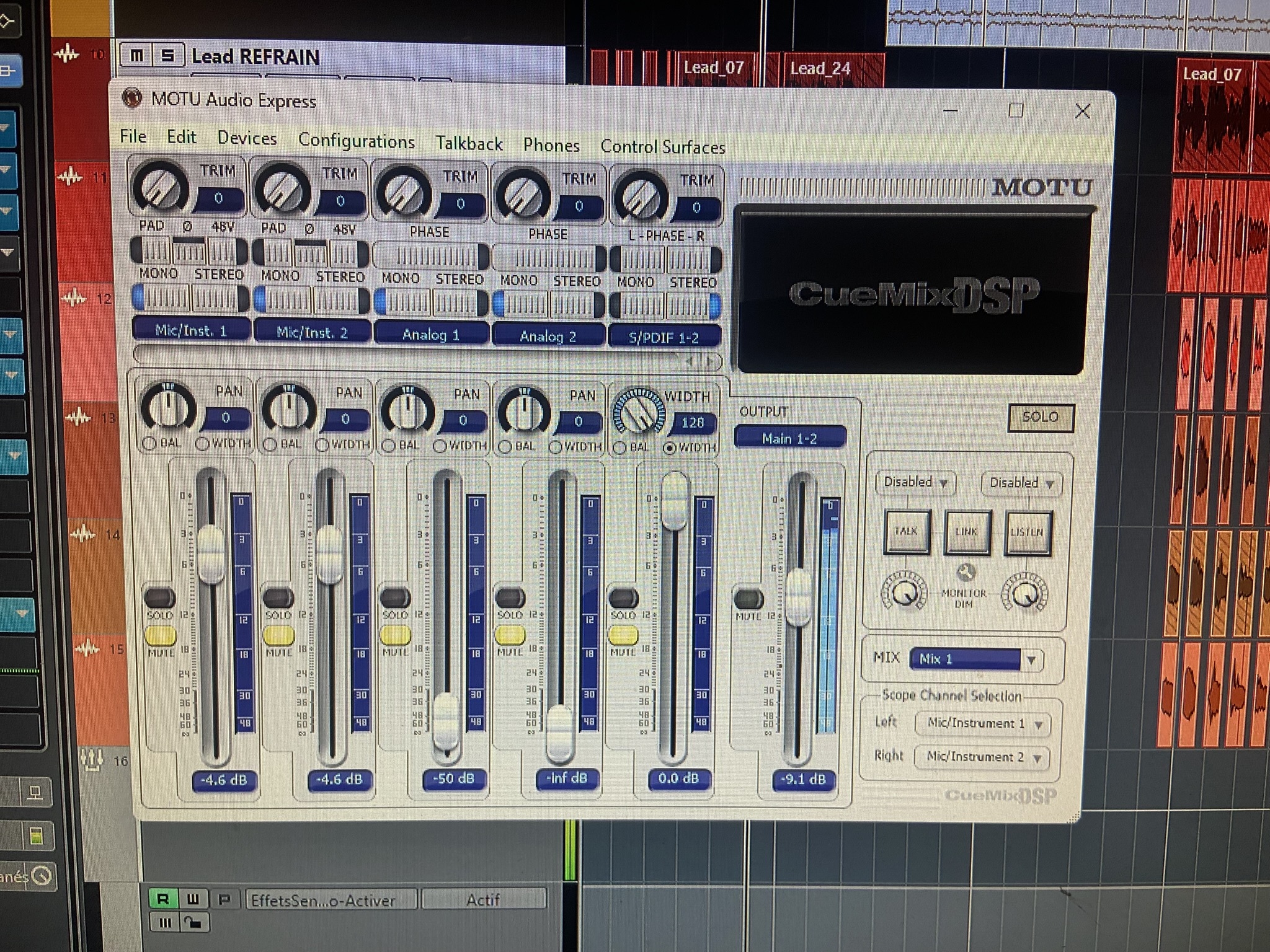Toggle the PHASE switch on Analog 1
The image size is (1270, 952).
(x=430, y=256)
